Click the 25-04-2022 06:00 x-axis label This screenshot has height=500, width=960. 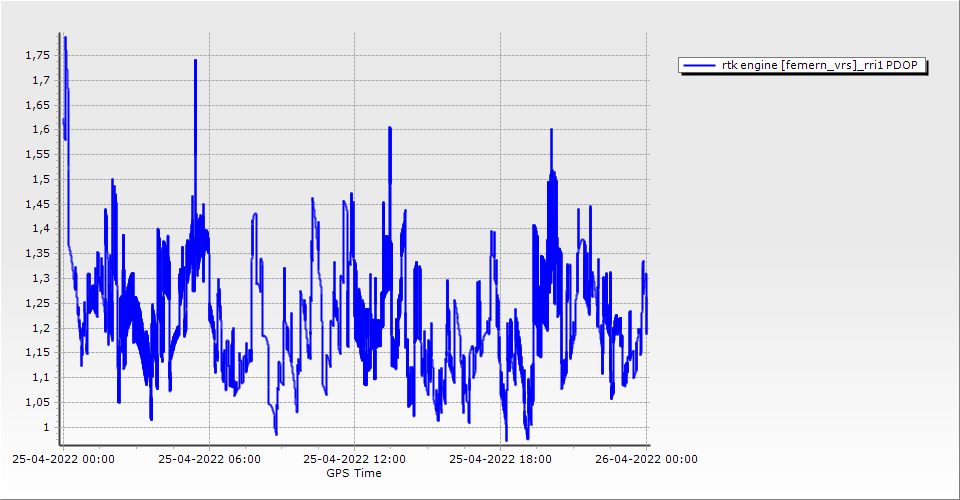209,460
